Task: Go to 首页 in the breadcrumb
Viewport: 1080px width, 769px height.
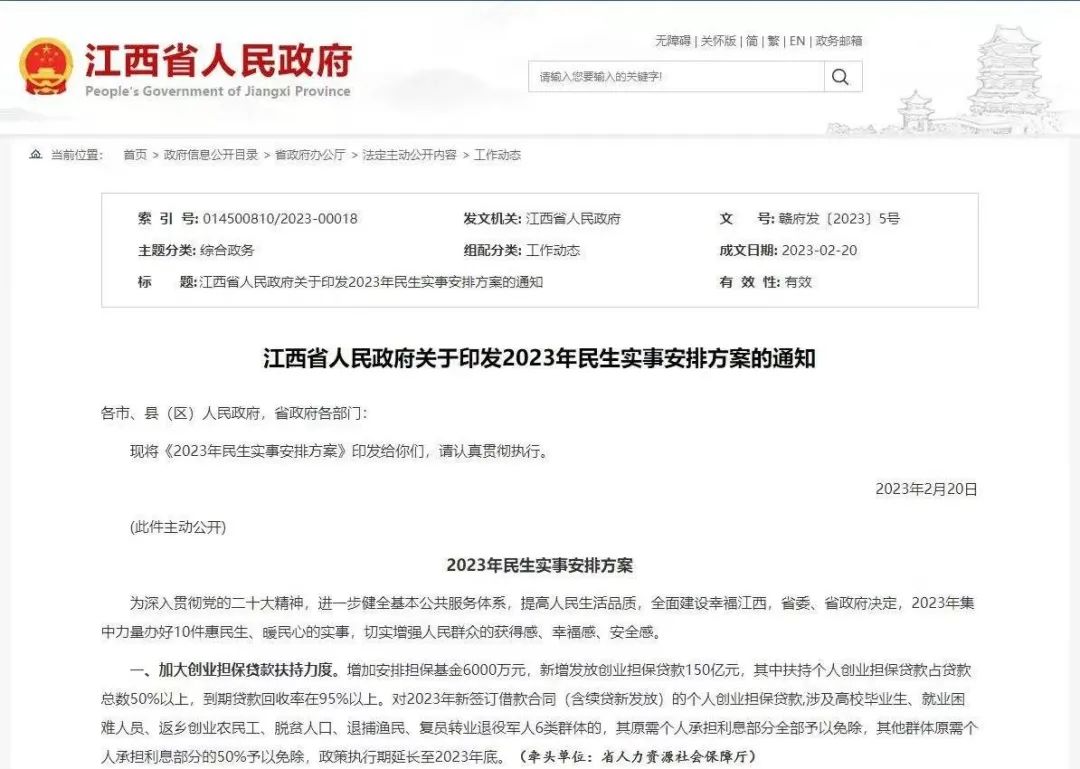Action: pyautogui.click(x=135, y=155)
